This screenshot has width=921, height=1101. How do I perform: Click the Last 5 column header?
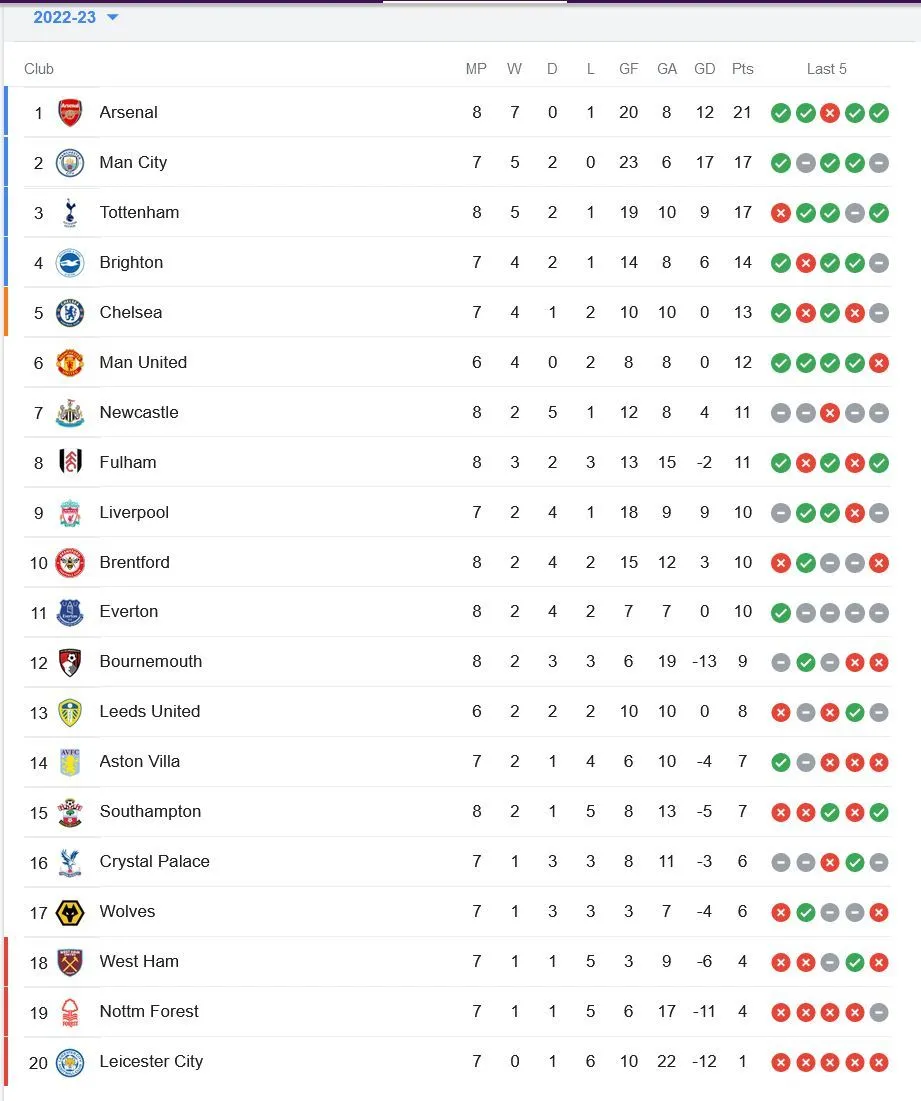pyautogui.click(x=827, y=69)
